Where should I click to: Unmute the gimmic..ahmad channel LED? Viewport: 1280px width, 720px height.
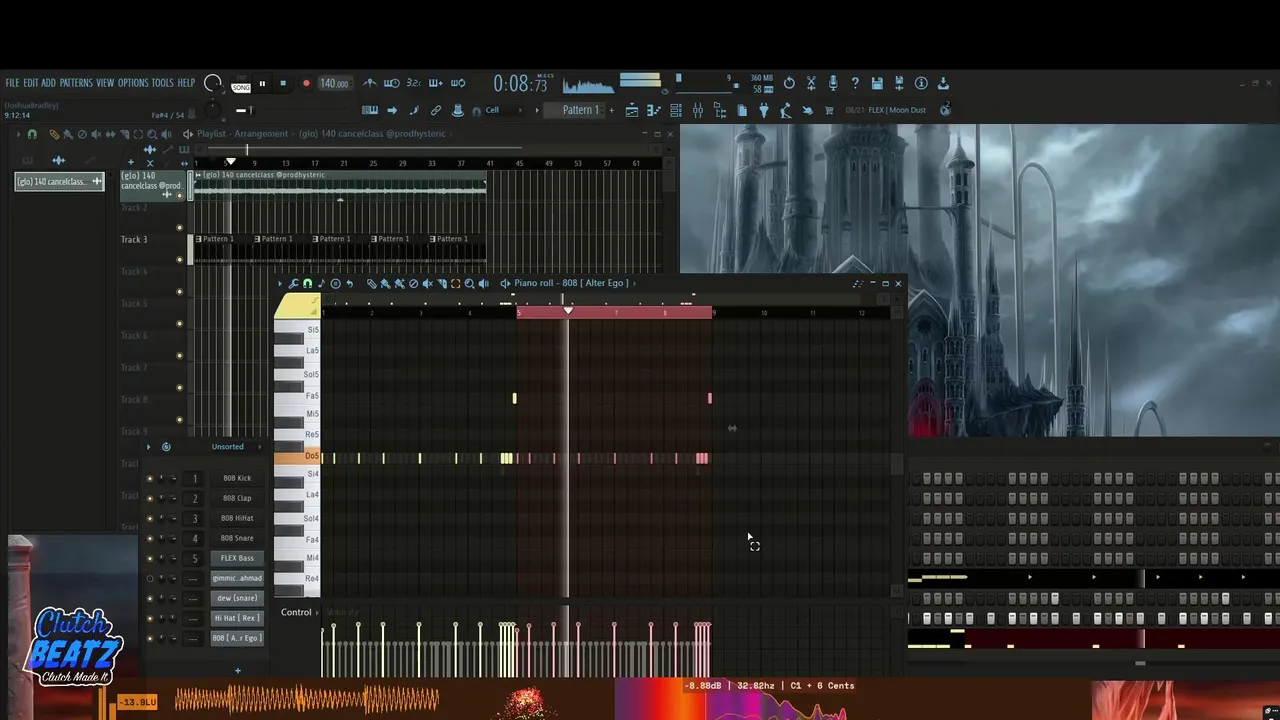[x=150, y=578]
